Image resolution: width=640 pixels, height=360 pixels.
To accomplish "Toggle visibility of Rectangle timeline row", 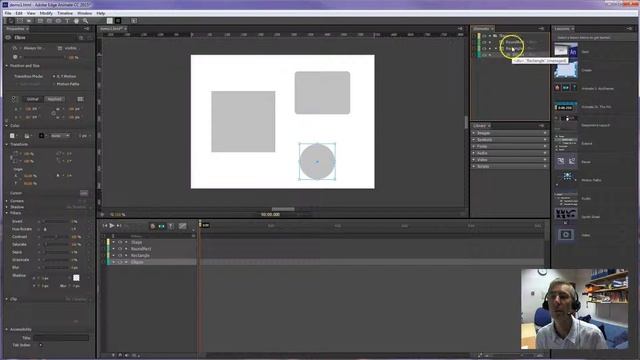I will coord(120,255).
